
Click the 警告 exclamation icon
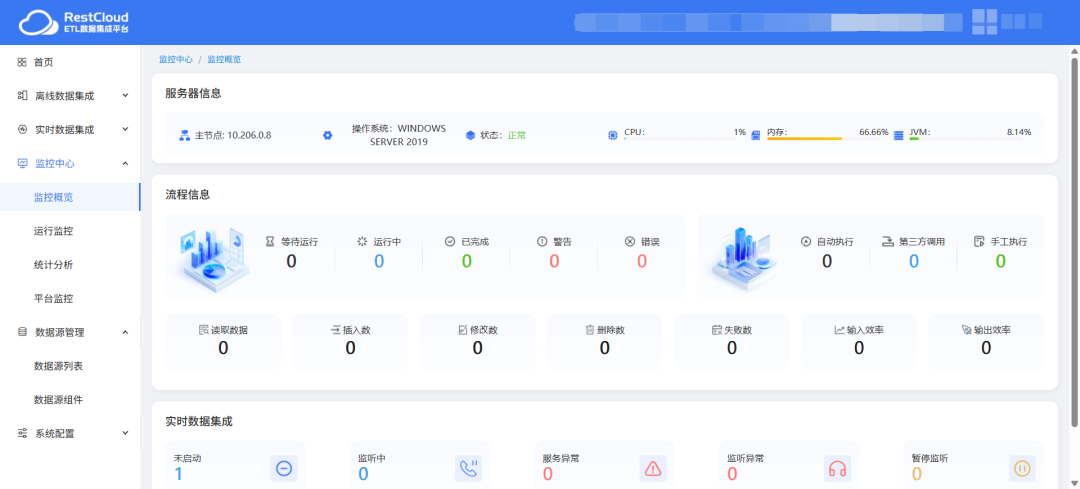tap(541, 242)
